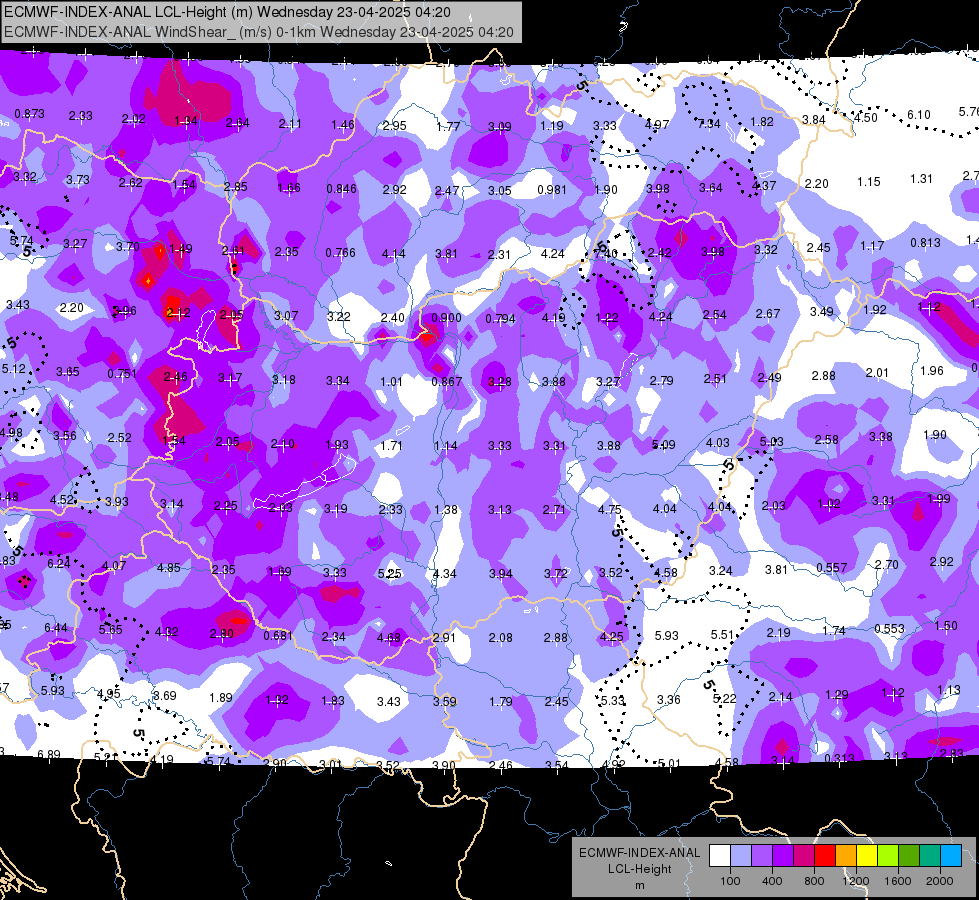Click the wind shear value "0.813"
This screenshot has width=979, height=900.
tap(925, 242)
